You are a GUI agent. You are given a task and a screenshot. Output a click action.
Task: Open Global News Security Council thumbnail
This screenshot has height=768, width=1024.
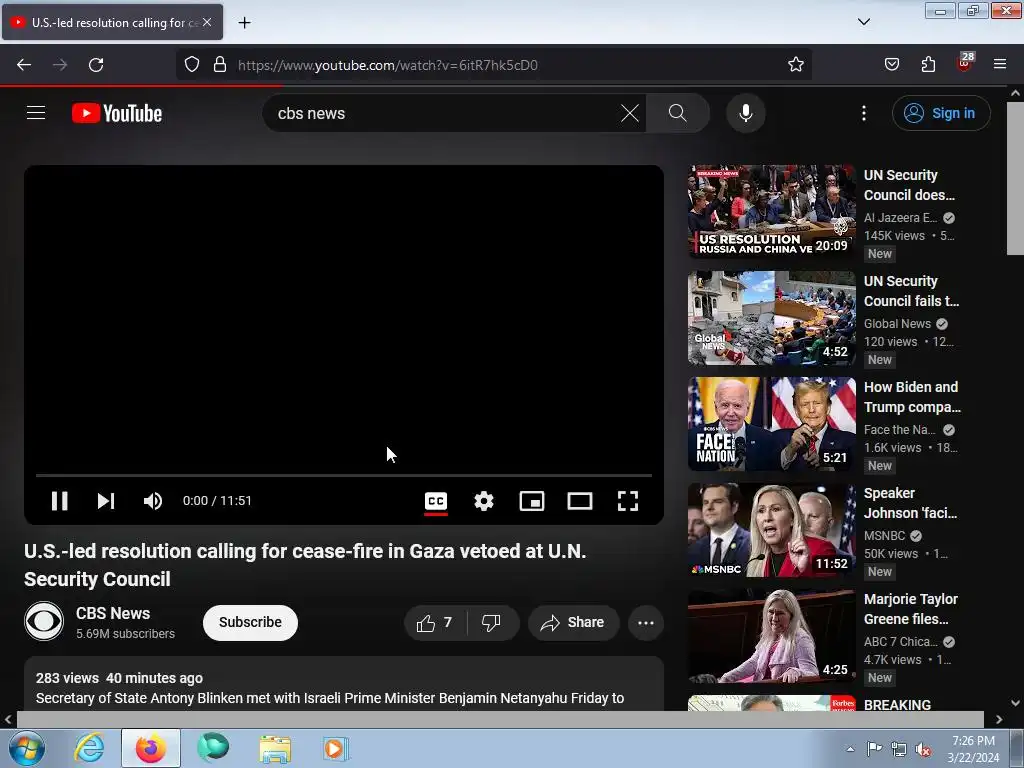pos(771,318)
